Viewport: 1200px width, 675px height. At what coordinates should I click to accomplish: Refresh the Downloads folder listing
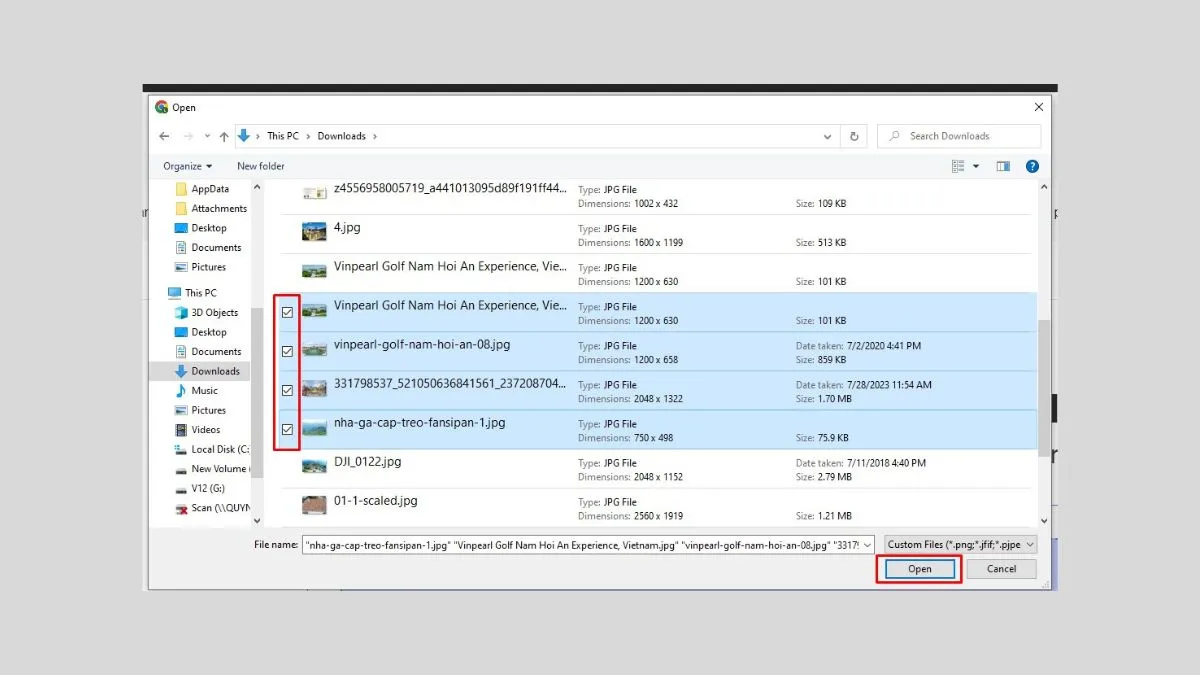coord(853,135)
